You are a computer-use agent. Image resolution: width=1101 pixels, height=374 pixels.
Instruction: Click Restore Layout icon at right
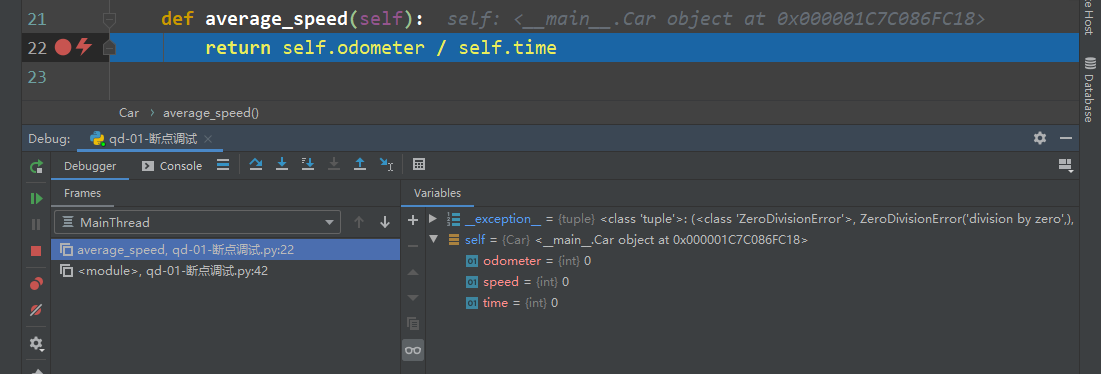click(1065, 165)
